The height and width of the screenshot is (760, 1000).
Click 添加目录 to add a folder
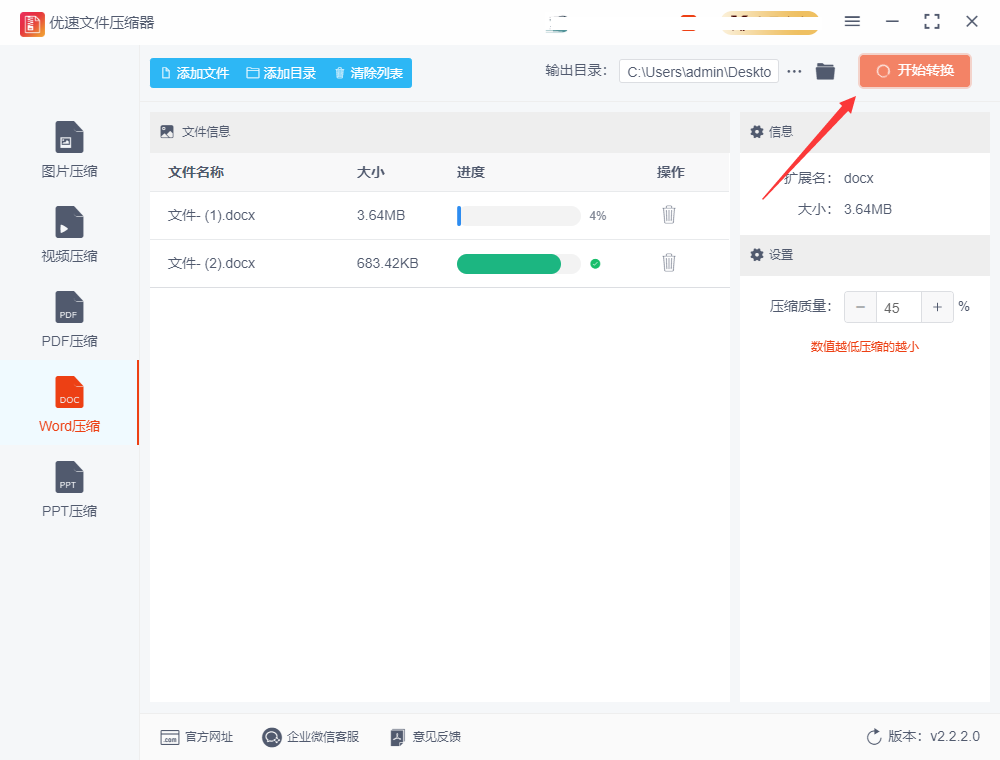281,73
